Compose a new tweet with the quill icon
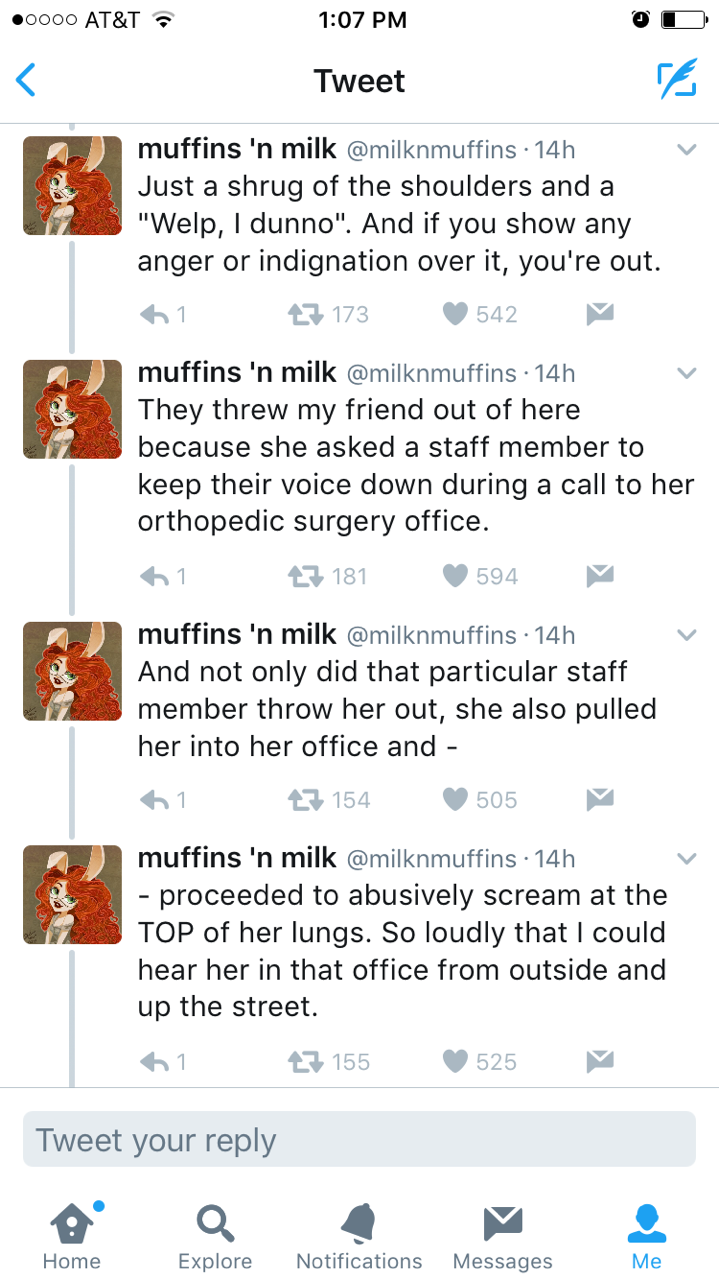The image size is (719, 1280). [676, 80]
